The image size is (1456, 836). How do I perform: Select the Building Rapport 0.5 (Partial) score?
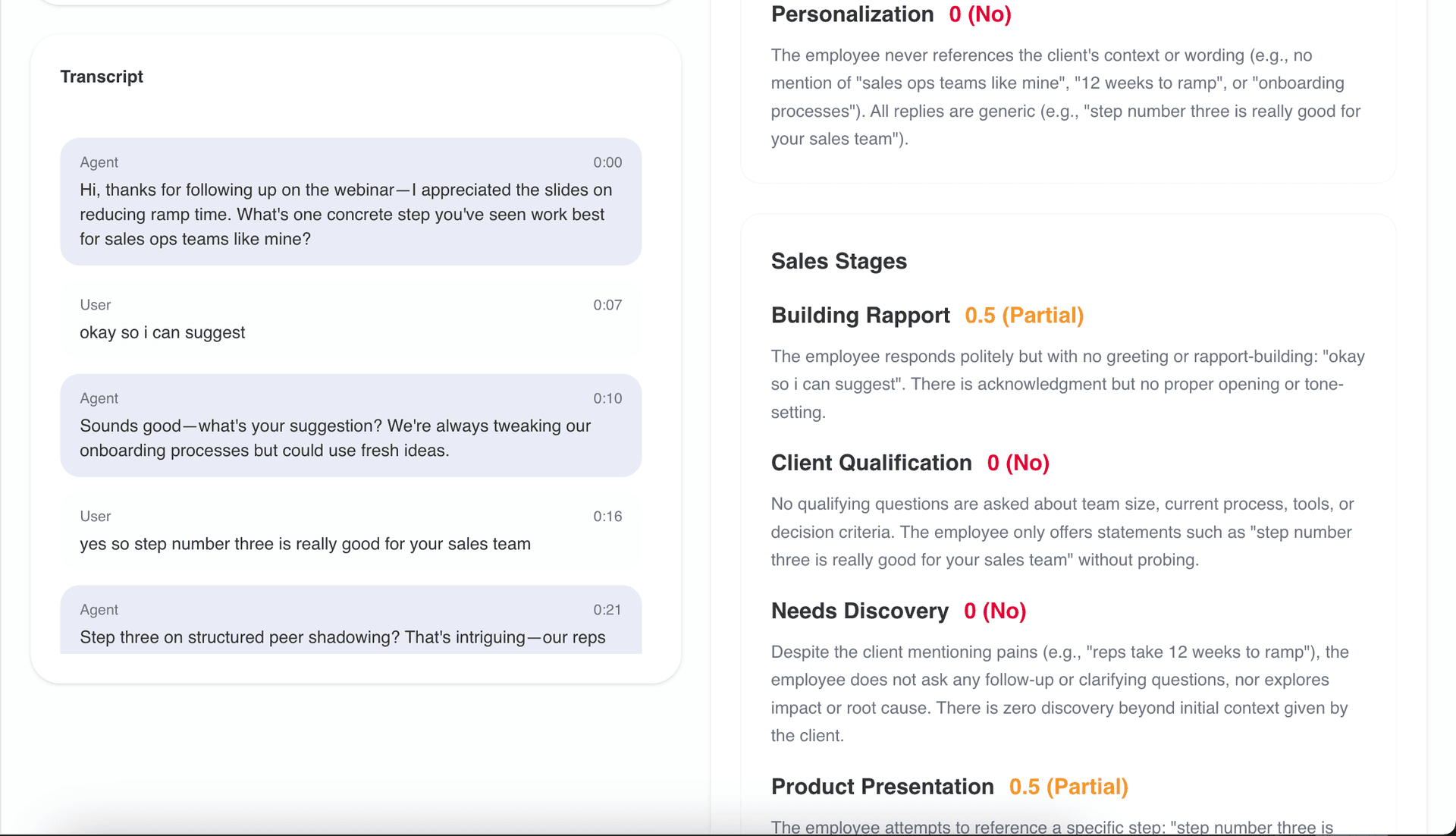[1024, 315]
